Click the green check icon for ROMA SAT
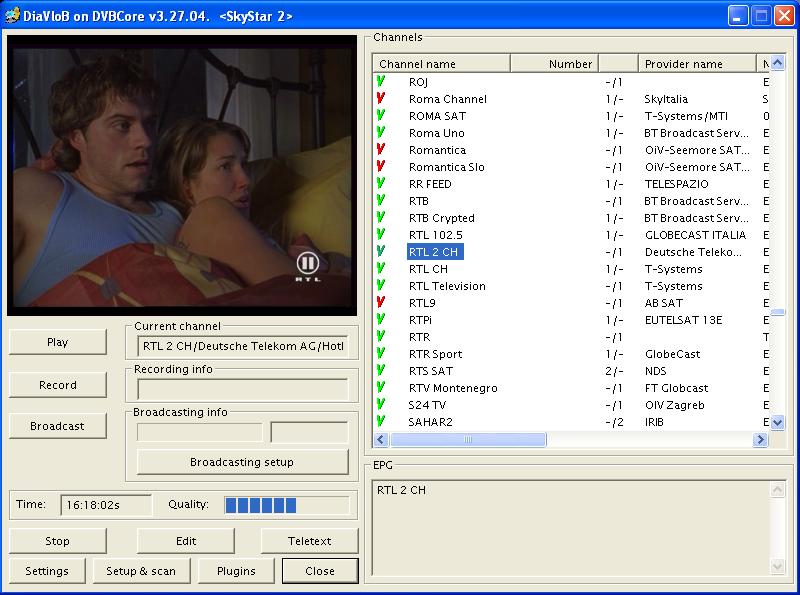 click(x=381, y=115)
